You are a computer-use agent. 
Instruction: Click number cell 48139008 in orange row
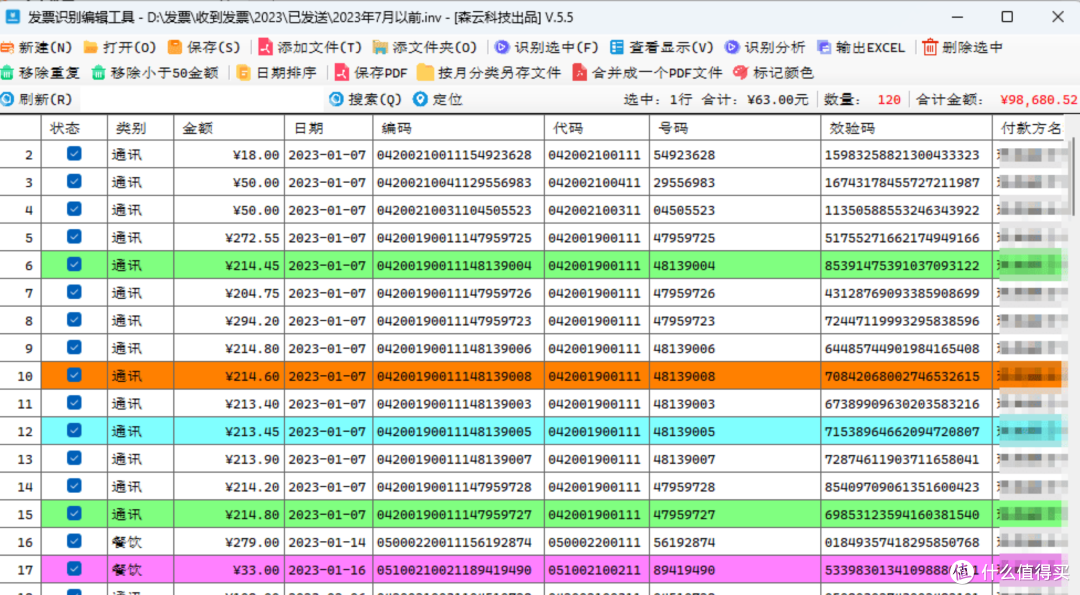click(x=735, y=376)
